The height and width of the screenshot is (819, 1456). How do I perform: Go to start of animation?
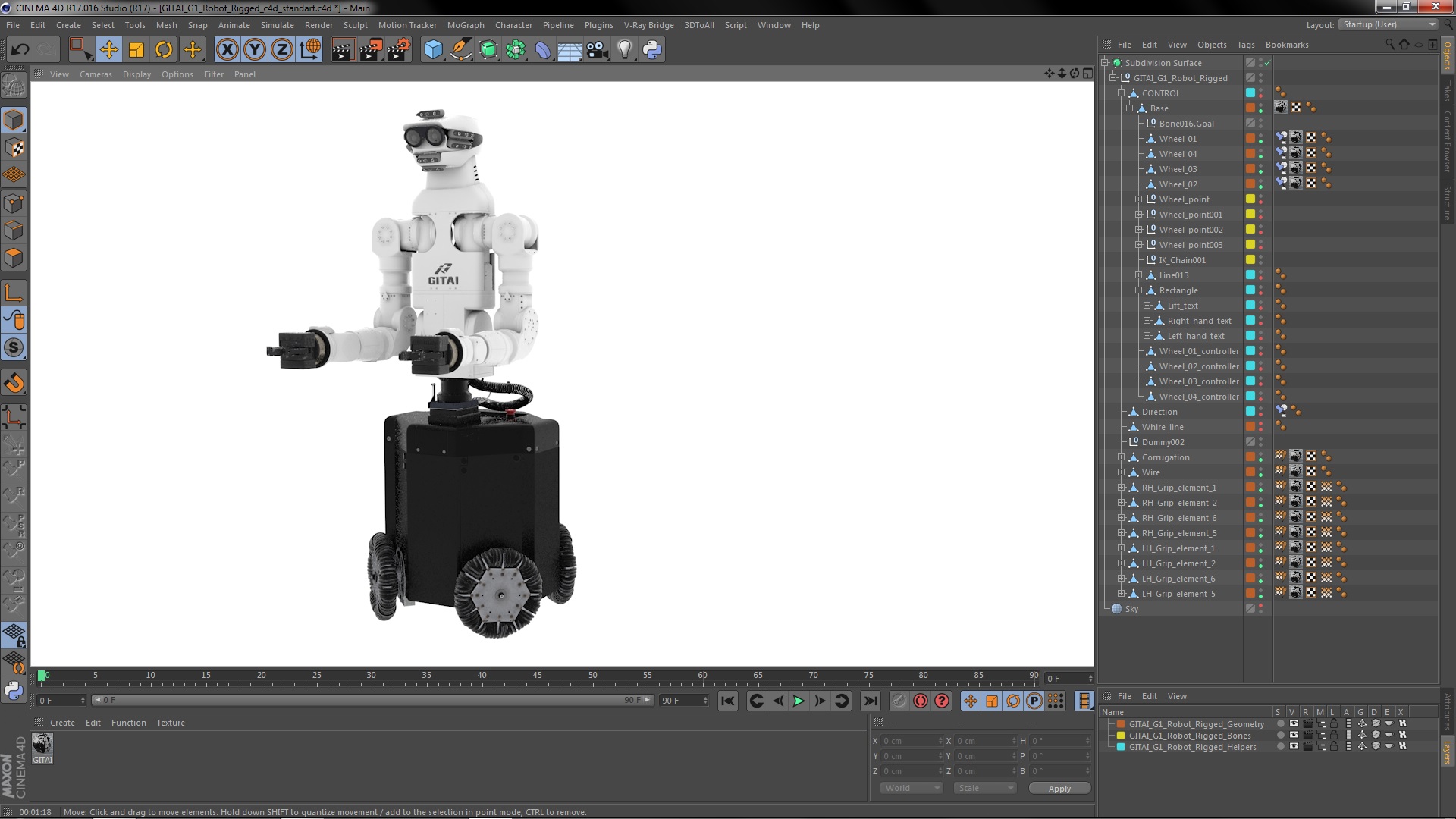pos(728,701)
